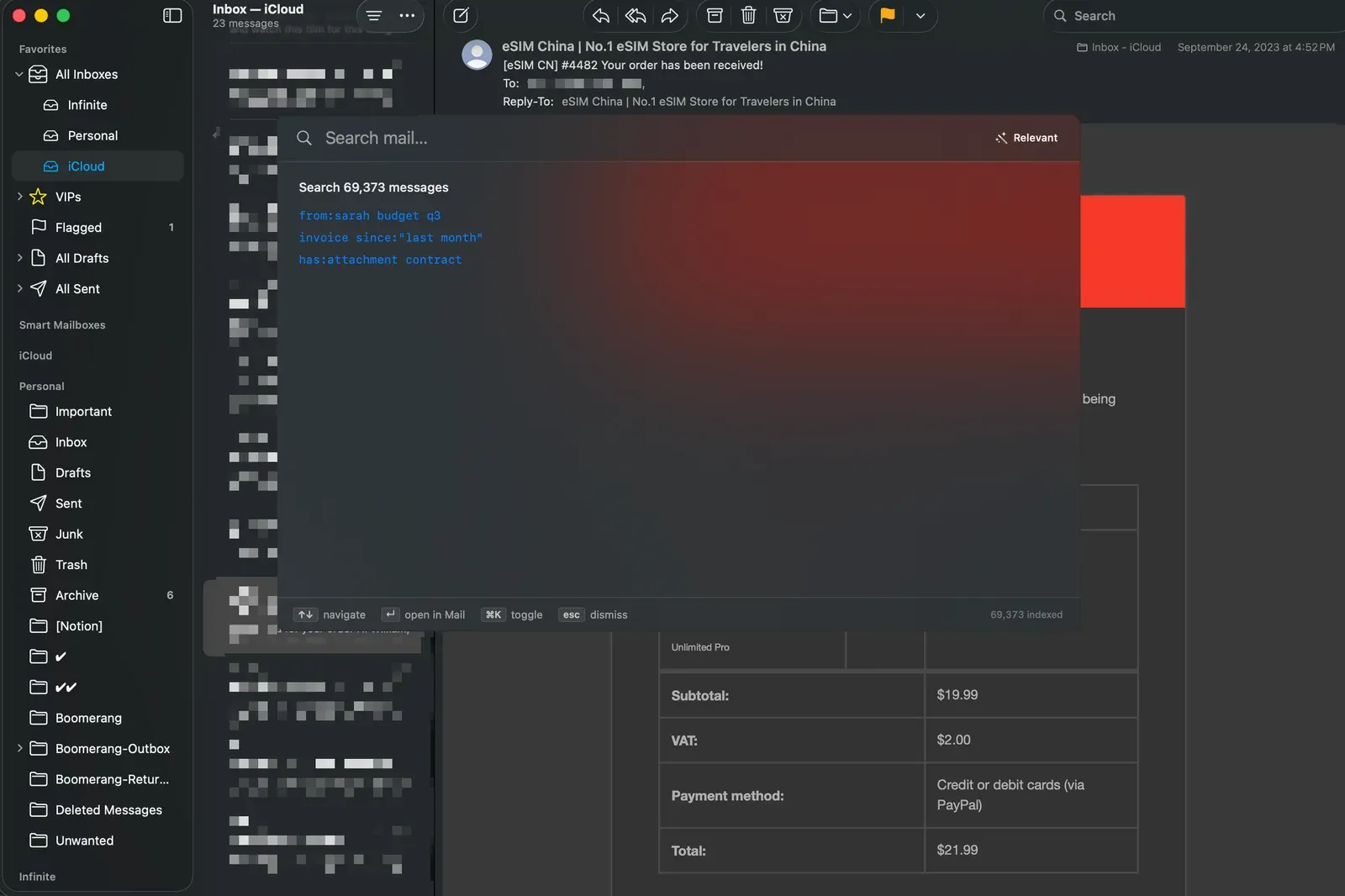Collapse the All Inboxes group
The height and width of the screenshot is (896, 1345).
[19, 74]
